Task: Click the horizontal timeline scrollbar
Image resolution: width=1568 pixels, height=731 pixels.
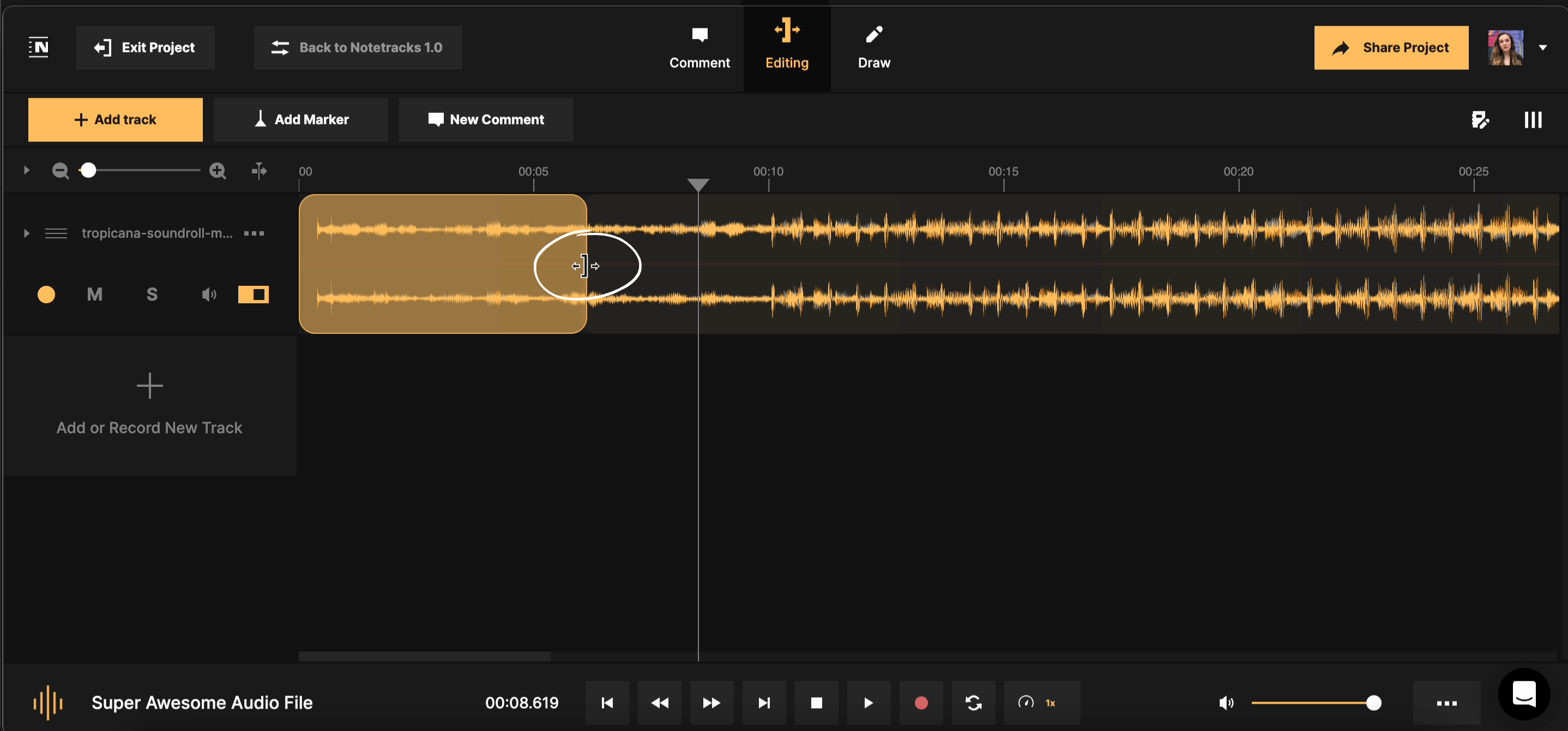Action: [x=424, y=656]
